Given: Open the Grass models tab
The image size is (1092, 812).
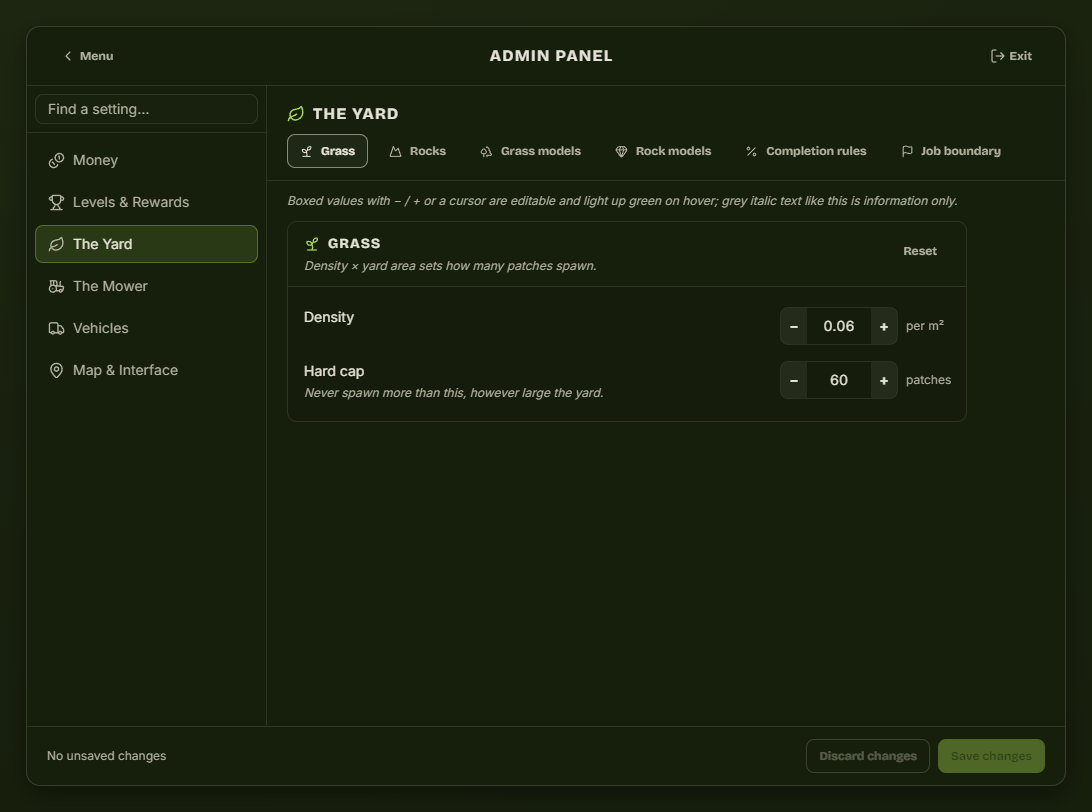Looking at the screenshot, I should (530, 151).
